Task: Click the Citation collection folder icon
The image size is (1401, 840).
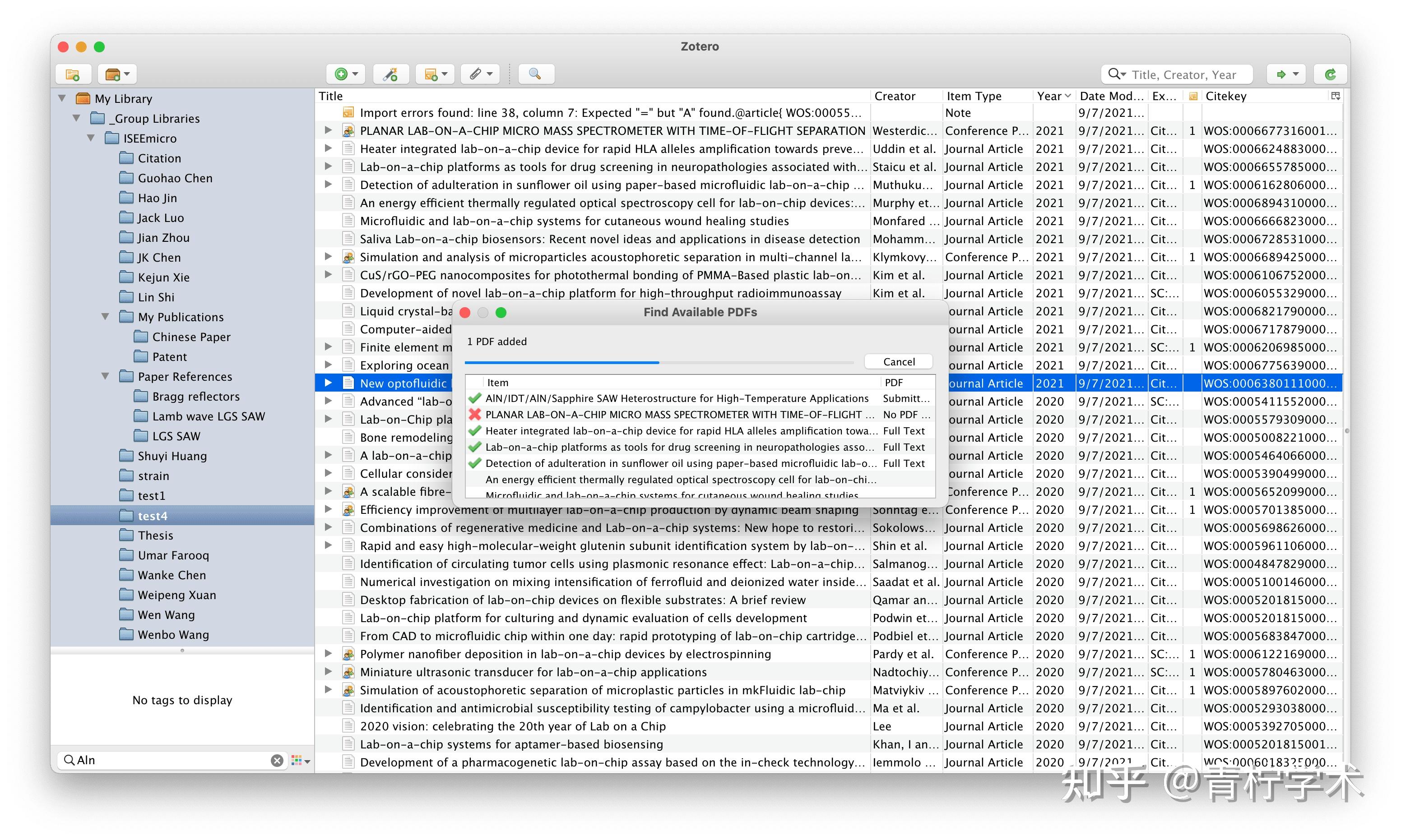Action: [x=126, y=158]
